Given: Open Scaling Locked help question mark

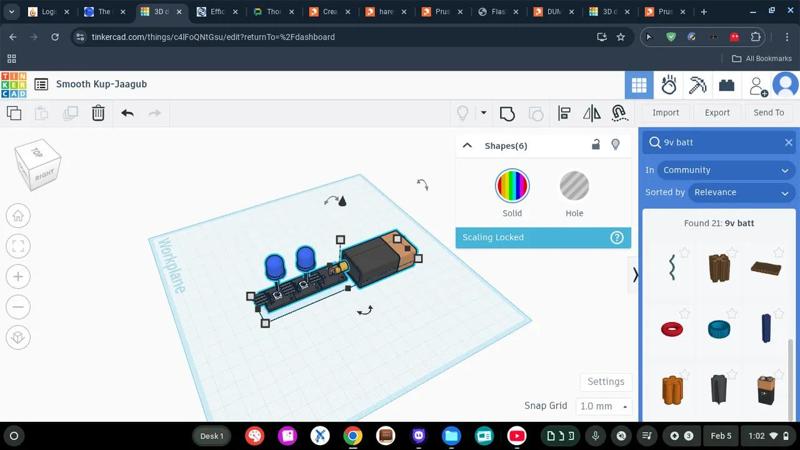Looking at the screenshot, I should point(616,237).
